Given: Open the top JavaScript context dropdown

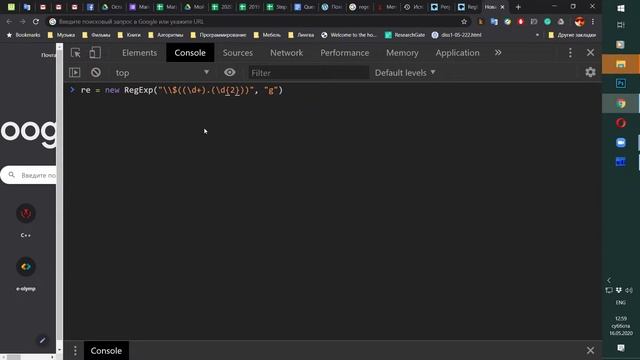Looking at the screenshot, I should pos(162,73).
